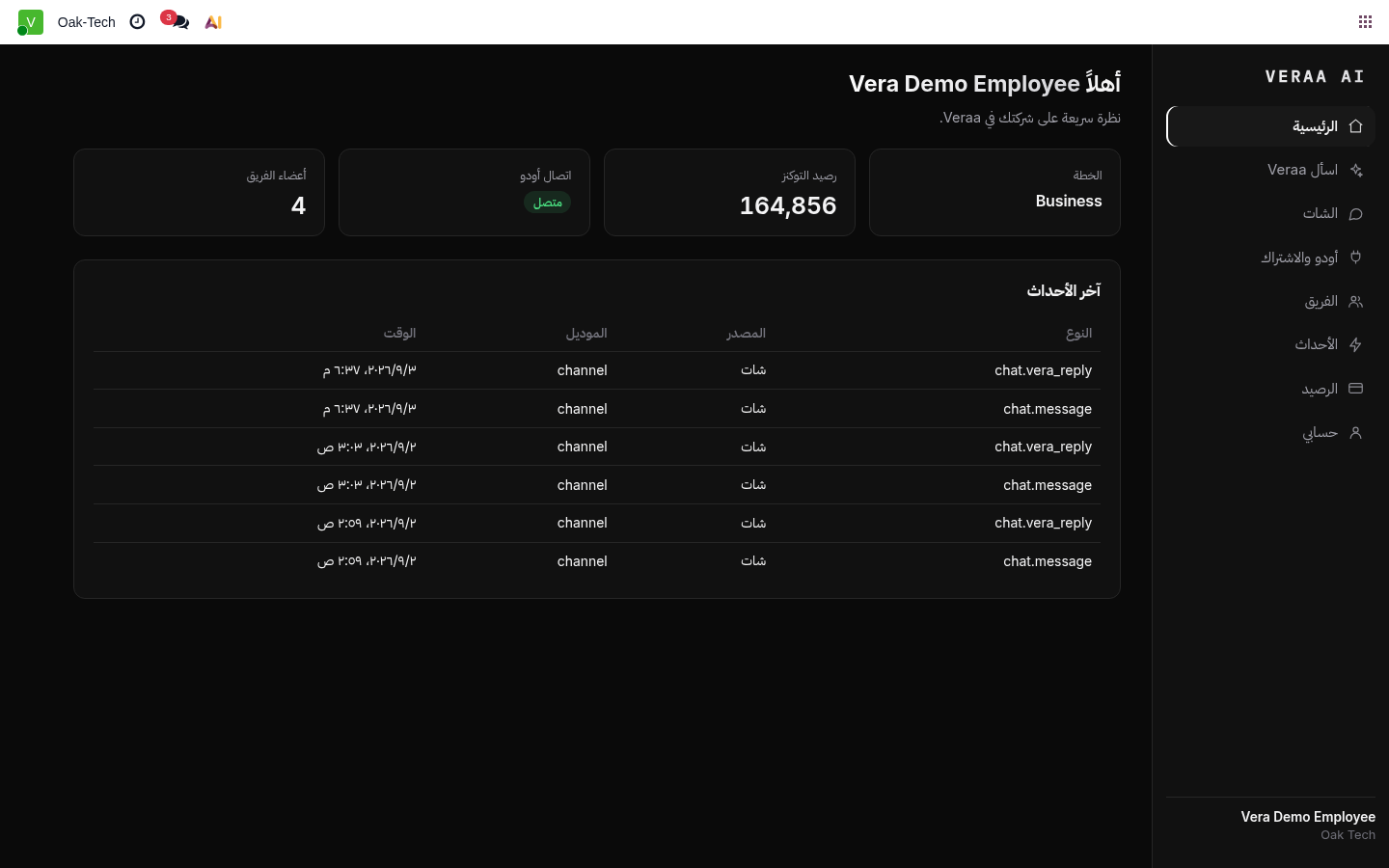Viewport: 1389px width, 868px height.
Task: Click the green V app logo
Action: pos(31,21)
